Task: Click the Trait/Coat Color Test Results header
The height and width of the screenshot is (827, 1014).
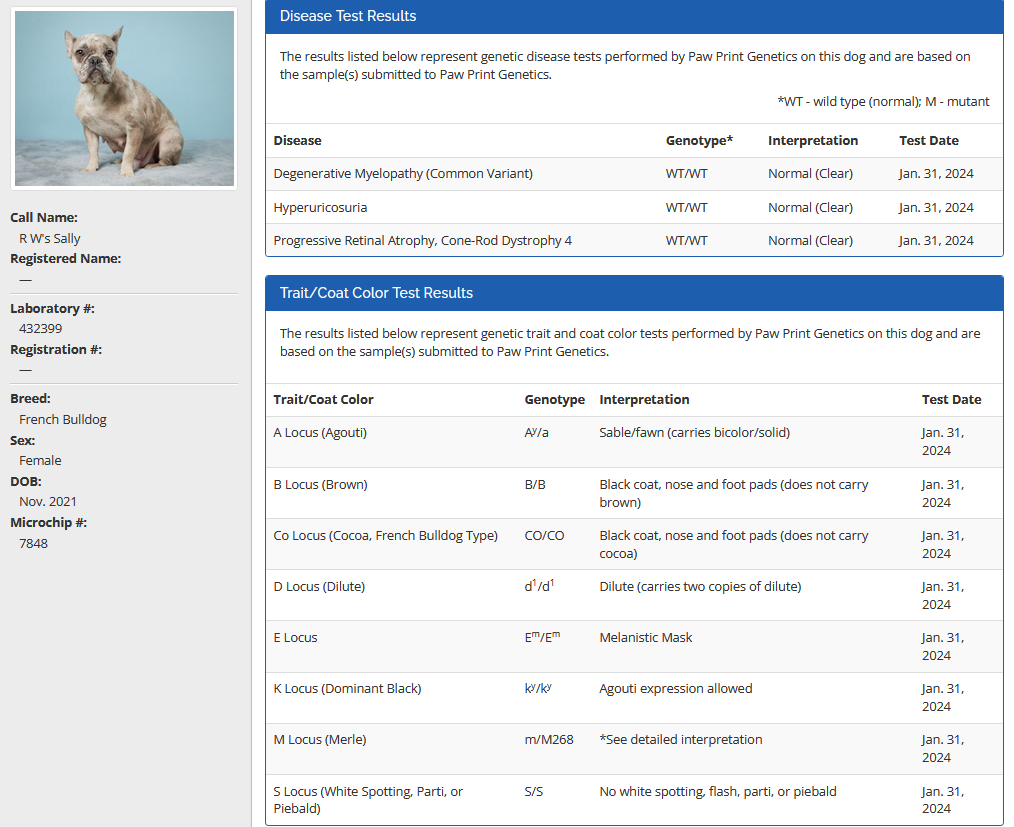Action: (x=376, y=293)
